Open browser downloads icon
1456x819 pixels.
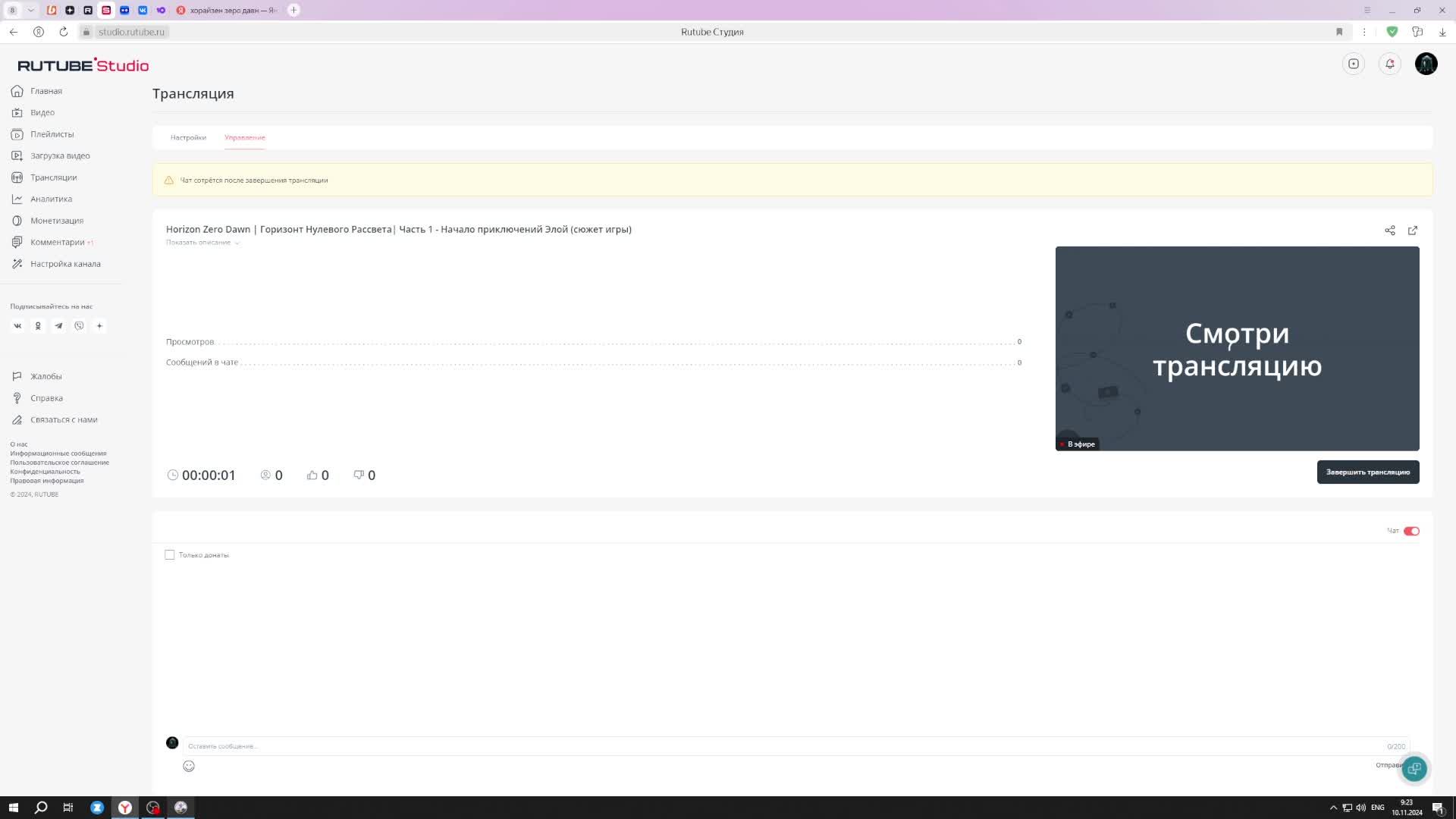coord(1442,32)
